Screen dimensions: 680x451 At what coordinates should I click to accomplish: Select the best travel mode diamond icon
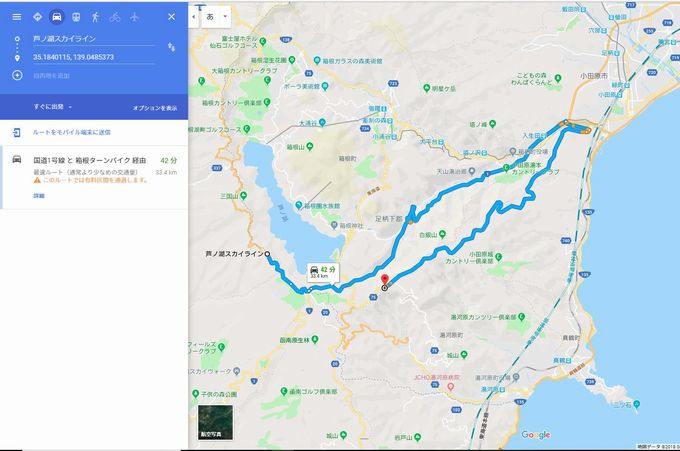38,17
